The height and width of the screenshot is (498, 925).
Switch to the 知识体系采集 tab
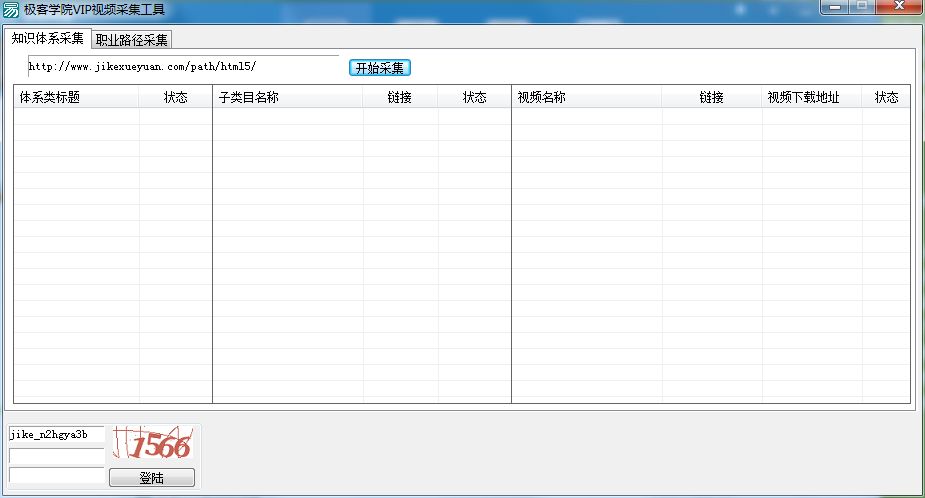pyautogui.click(x=48, y=38)
